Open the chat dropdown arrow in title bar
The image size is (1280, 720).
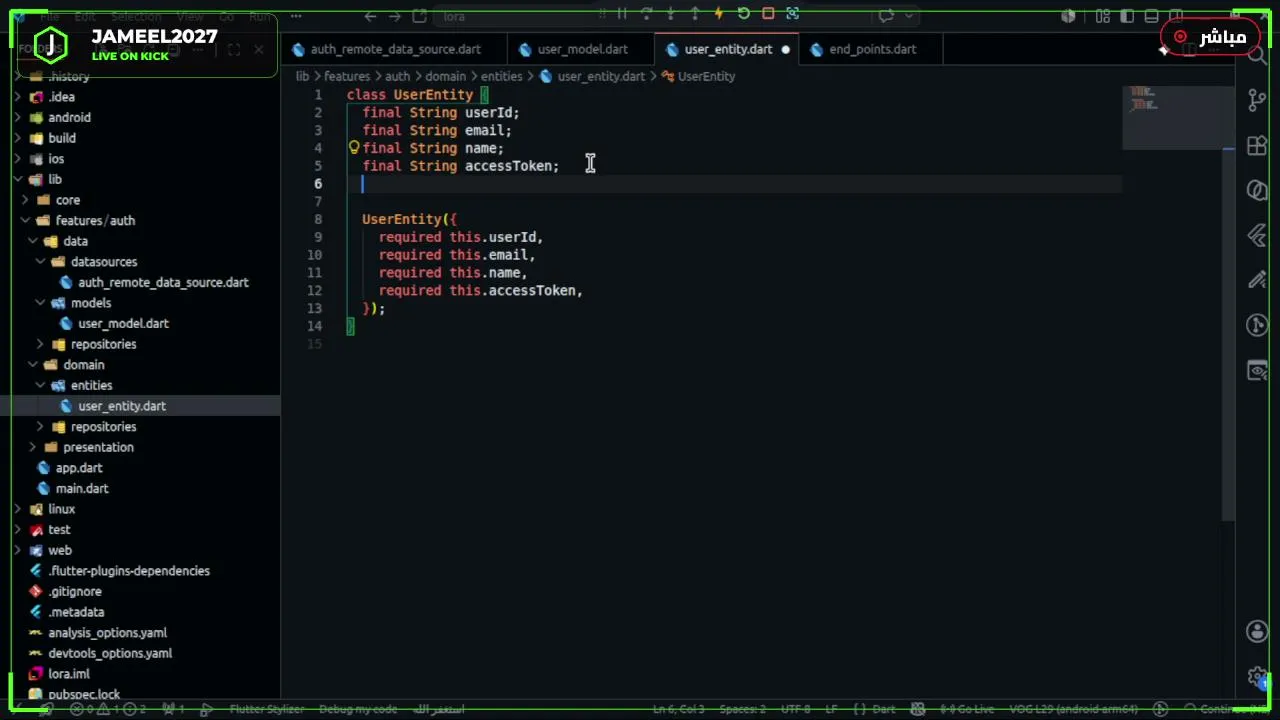click(x=908, y=16)
